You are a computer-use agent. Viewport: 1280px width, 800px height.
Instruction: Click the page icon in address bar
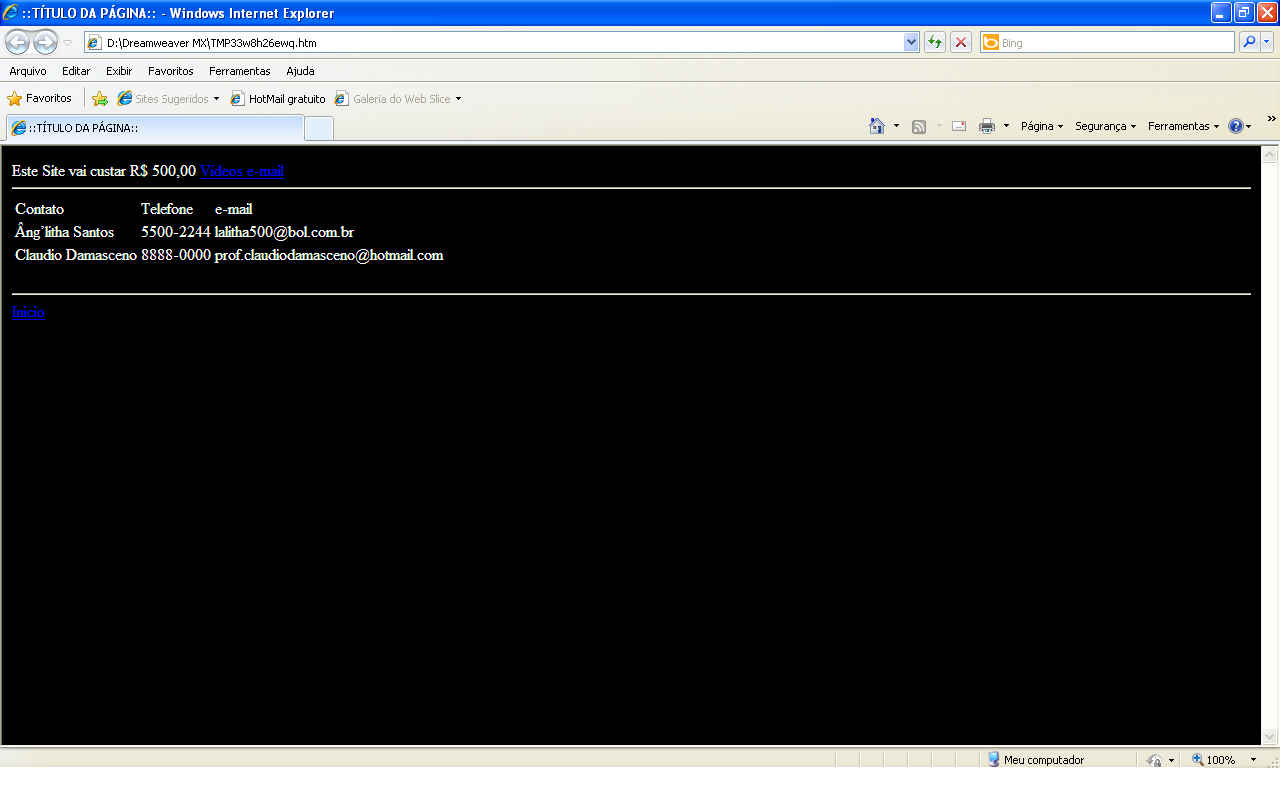pos(95,43)
